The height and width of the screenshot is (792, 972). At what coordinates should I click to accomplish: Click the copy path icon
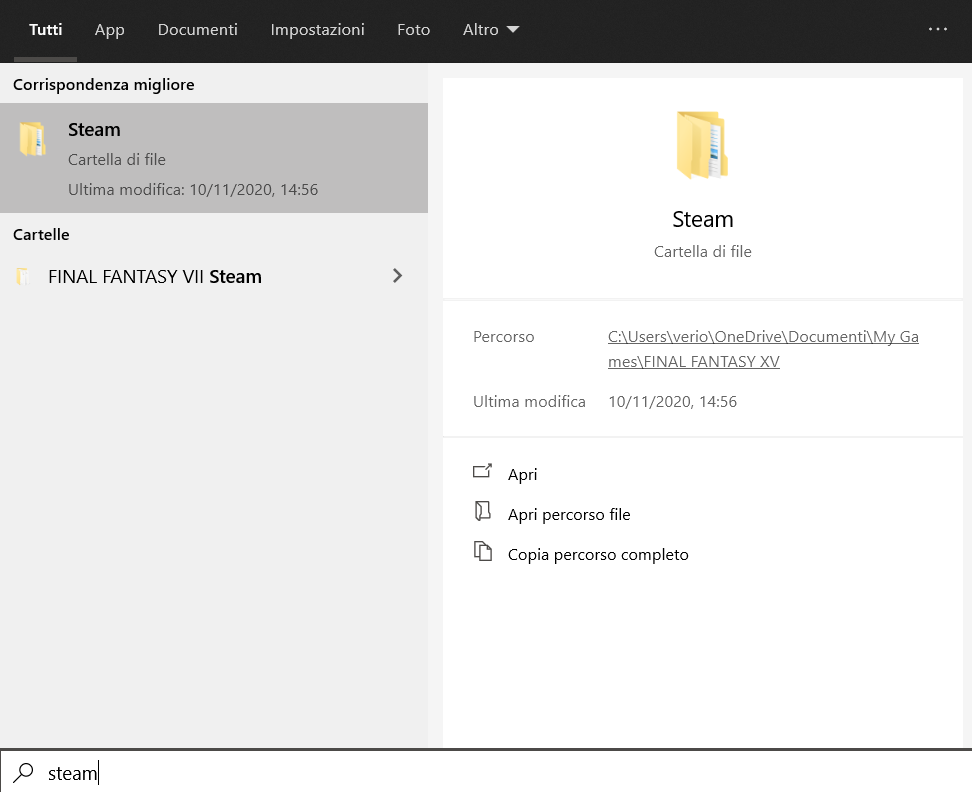click(482, 551)
